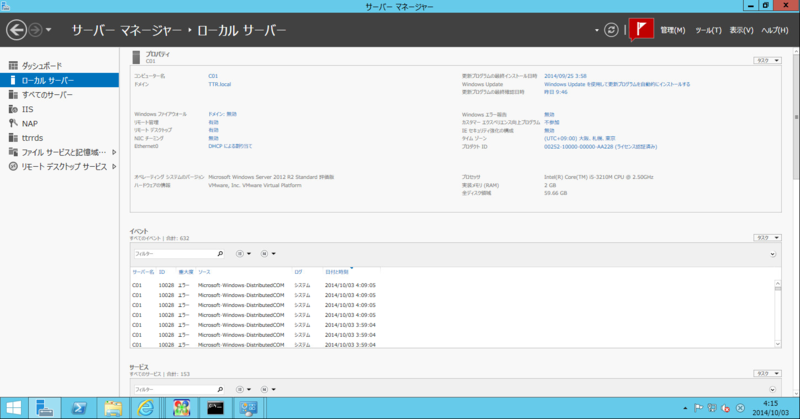Click the down arrow of the events list scrollbar
The image size is (800, 419).
click(x=778, y=344)
